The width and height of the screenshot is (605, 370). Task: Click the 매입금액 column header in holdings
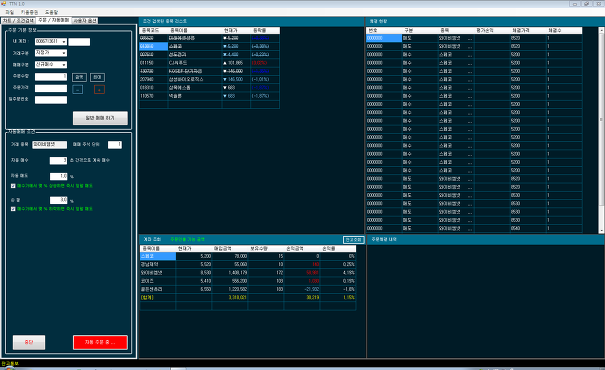pyautogui.click(x=230, y=248)
